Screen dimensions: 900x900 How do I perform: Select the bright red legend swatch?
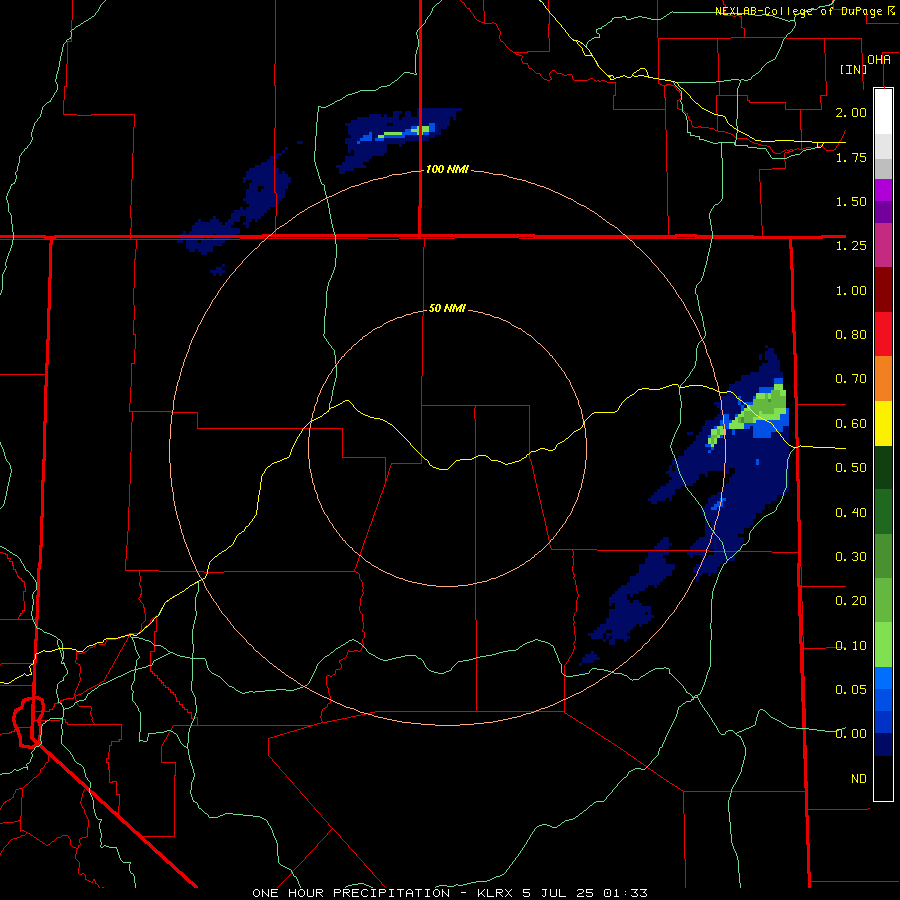pyautogui.click(x=883, y=334)
